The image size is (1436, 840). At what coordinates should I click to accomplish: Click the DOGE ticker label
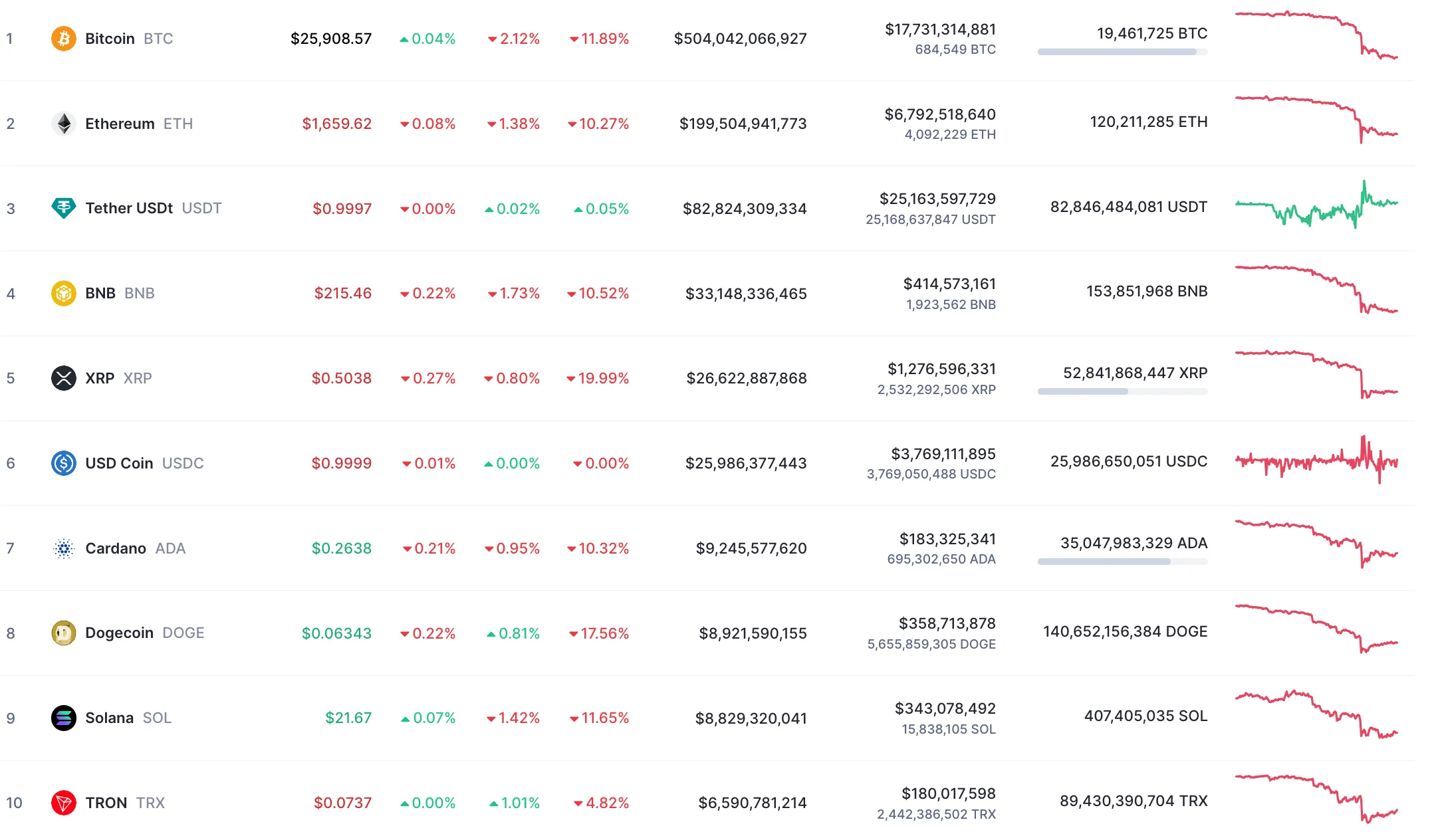point(183,633)
